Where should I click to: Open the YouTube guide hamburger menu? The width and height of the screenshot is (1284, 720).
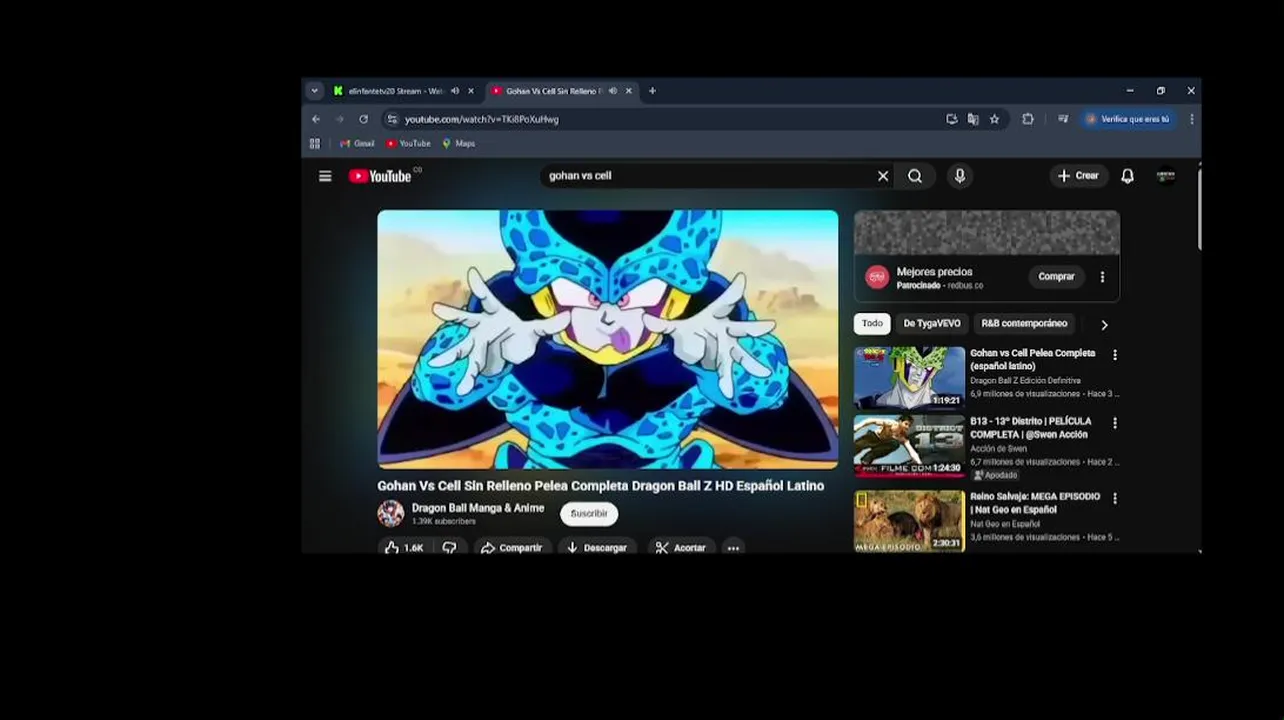pos(325,176)
